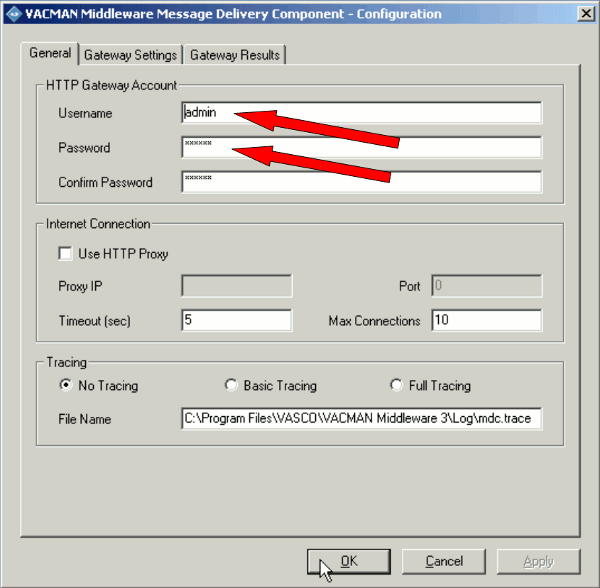600x588 pixels.
Task: Click the Proxy IP field
Action: [237, 285]
